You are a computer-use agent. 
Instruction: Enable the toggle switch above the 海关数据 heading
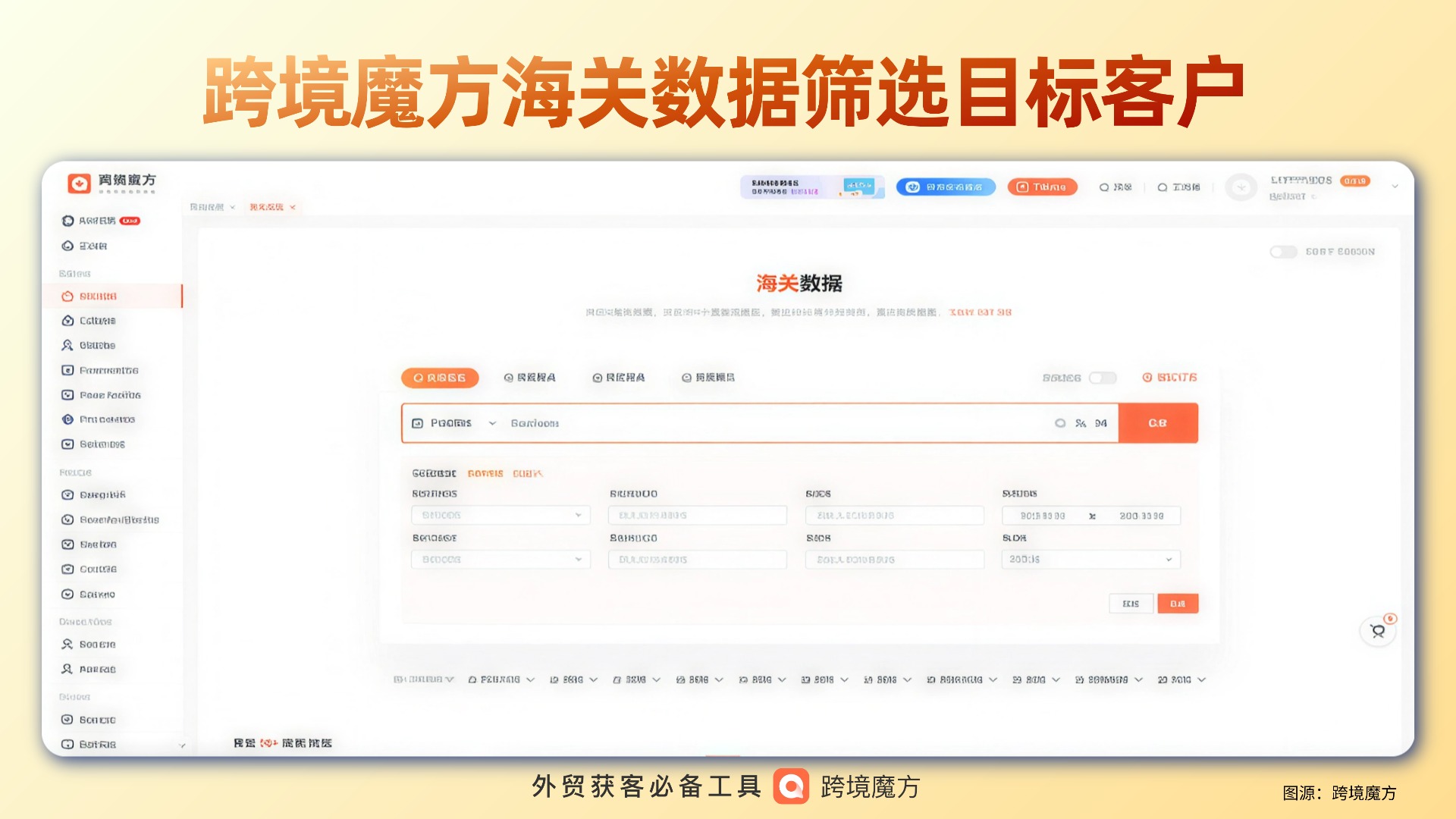[x=1284, y=251]
